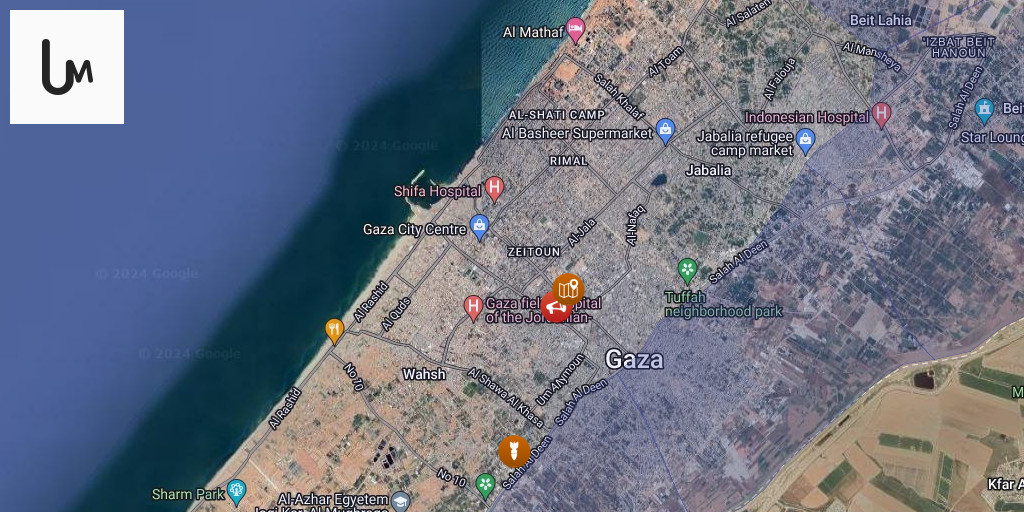Open the Tuffah neighborhood park pin
The width and height of the screenshot is (1024, 512).
click(687, 271)
